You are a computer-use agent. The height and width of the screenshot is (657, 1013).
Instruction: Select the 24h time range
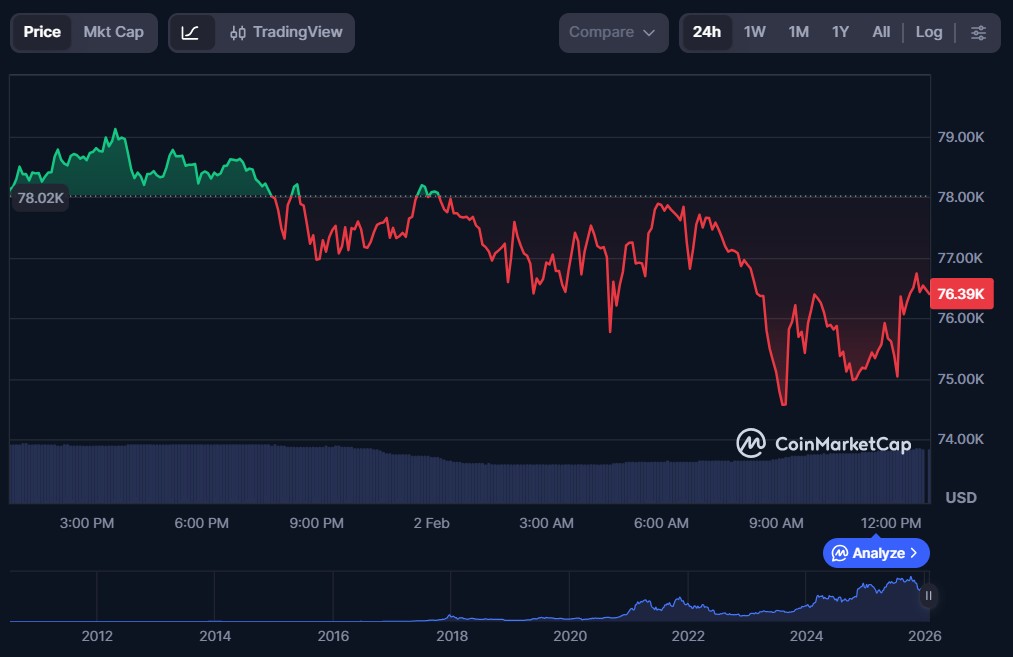click(706, 32)
